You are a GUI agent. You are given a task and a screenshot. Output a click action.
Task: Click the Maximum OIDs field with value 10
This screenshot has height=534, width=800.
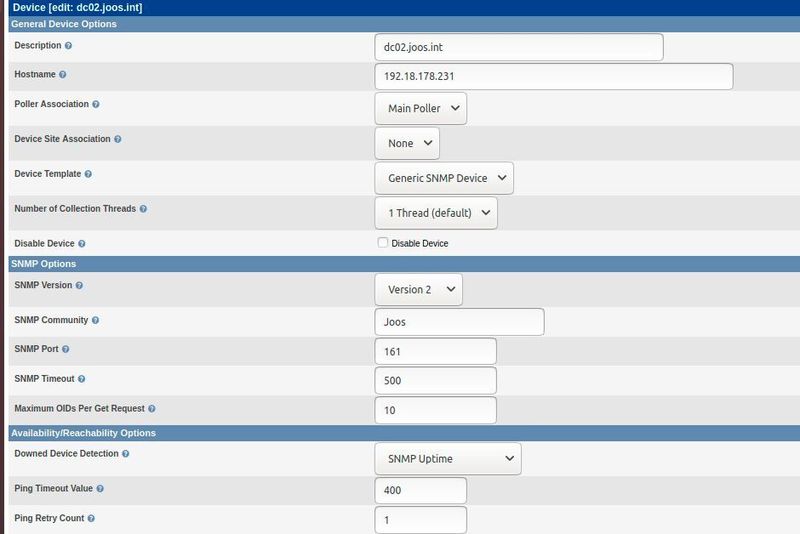point(435,410)
